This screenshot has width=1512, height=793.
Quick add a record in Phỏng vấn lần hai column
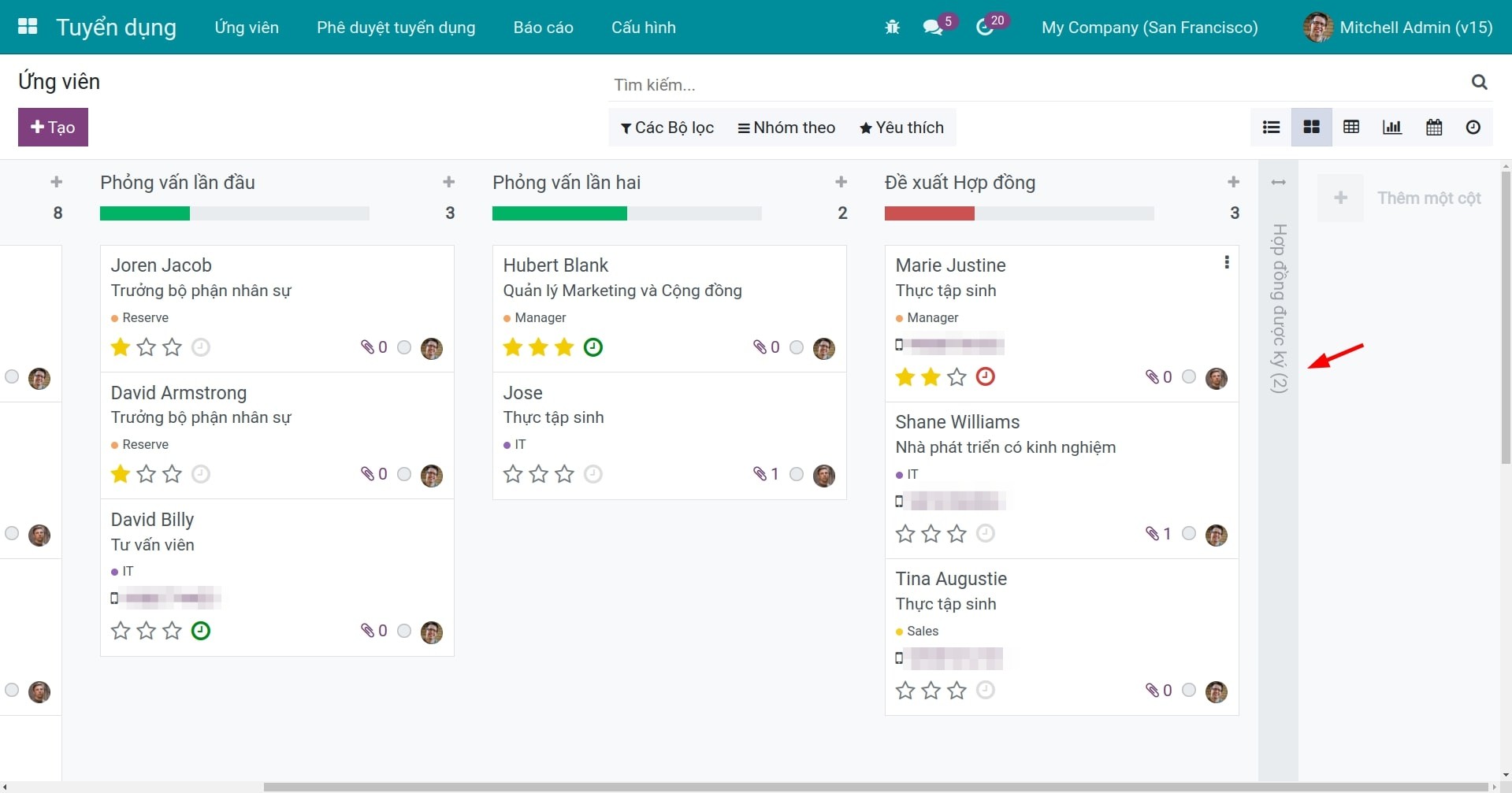[x=841, y=182]
